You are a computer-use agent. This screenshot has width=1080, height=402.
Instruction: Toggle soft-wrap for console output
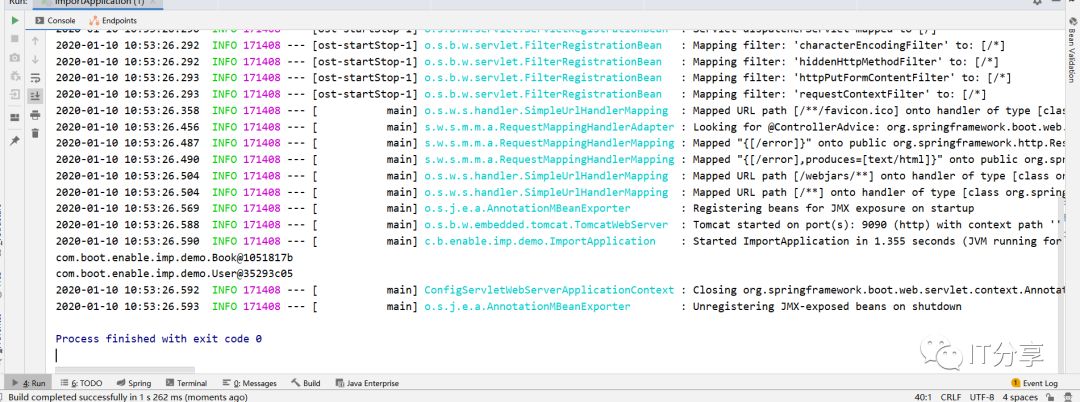35,77
